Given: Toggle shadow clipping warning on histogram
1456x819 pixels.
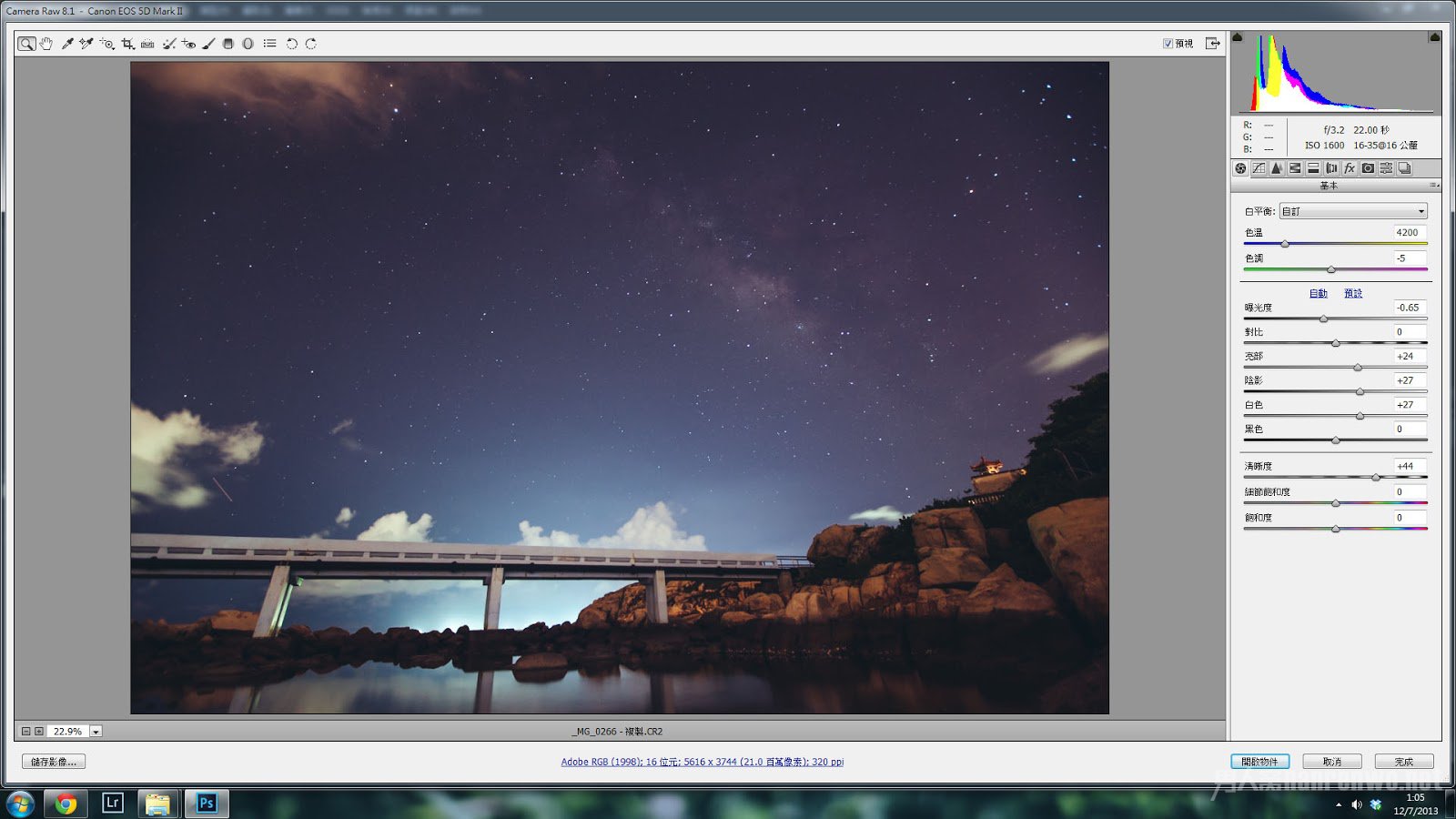Looking at the screenshot, I should [1238, 37].
